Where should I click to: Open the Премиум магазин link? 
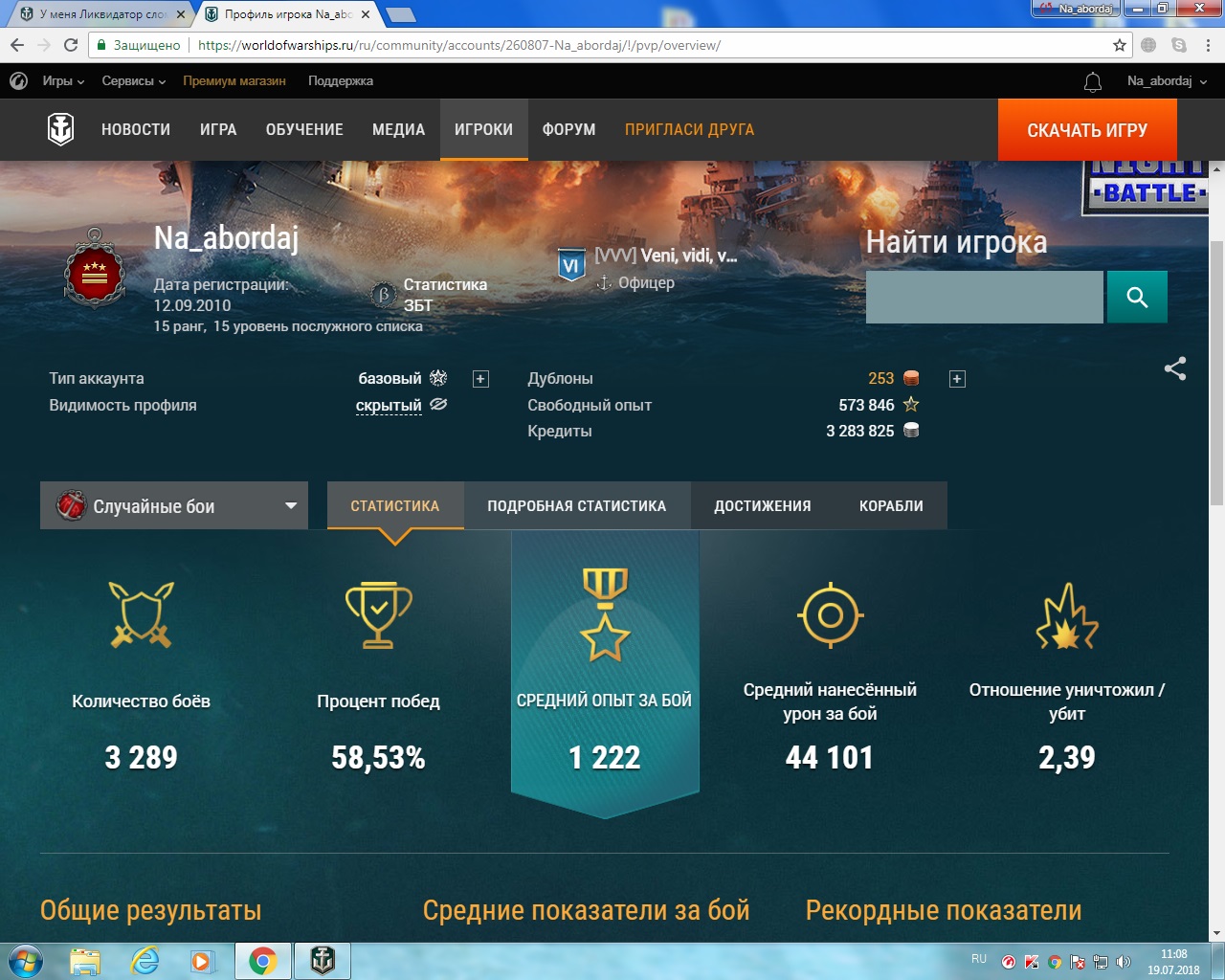click(x=234, y=81)
